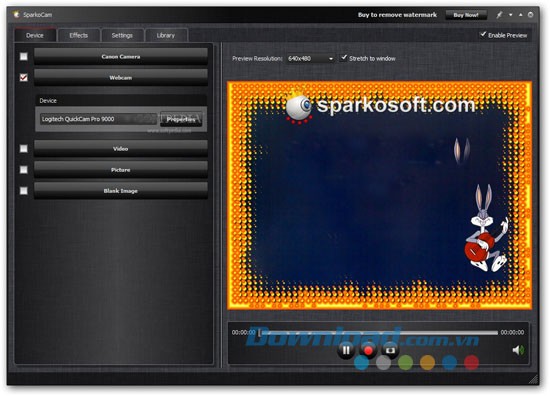Tick the Video source checkbox
Image resolution: width=550 pixels, height=396 pixels.
24,148
